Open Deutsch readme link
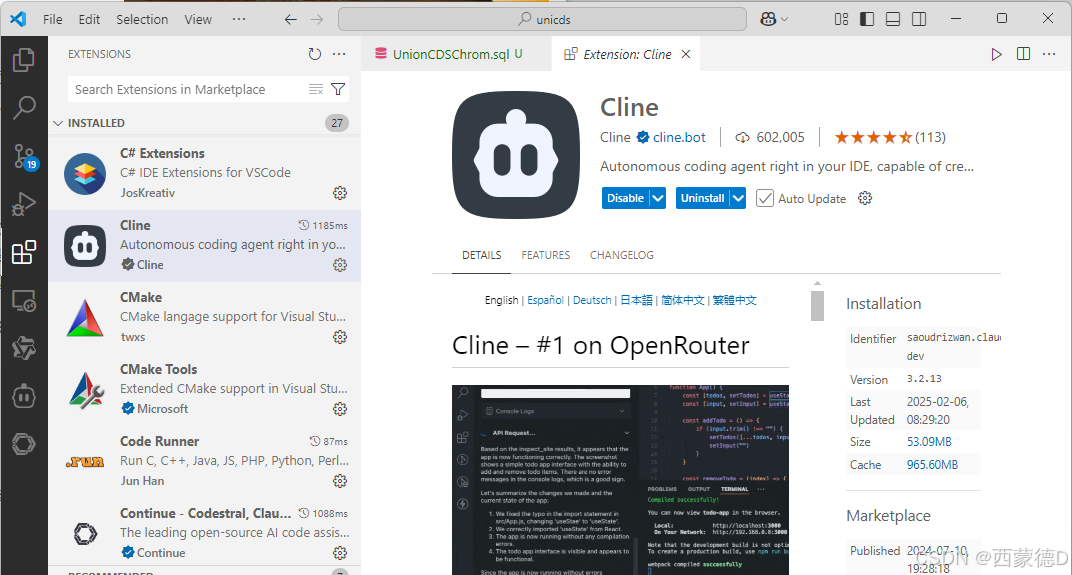This screenshot has height=575, width=1072. pos(592,300)
